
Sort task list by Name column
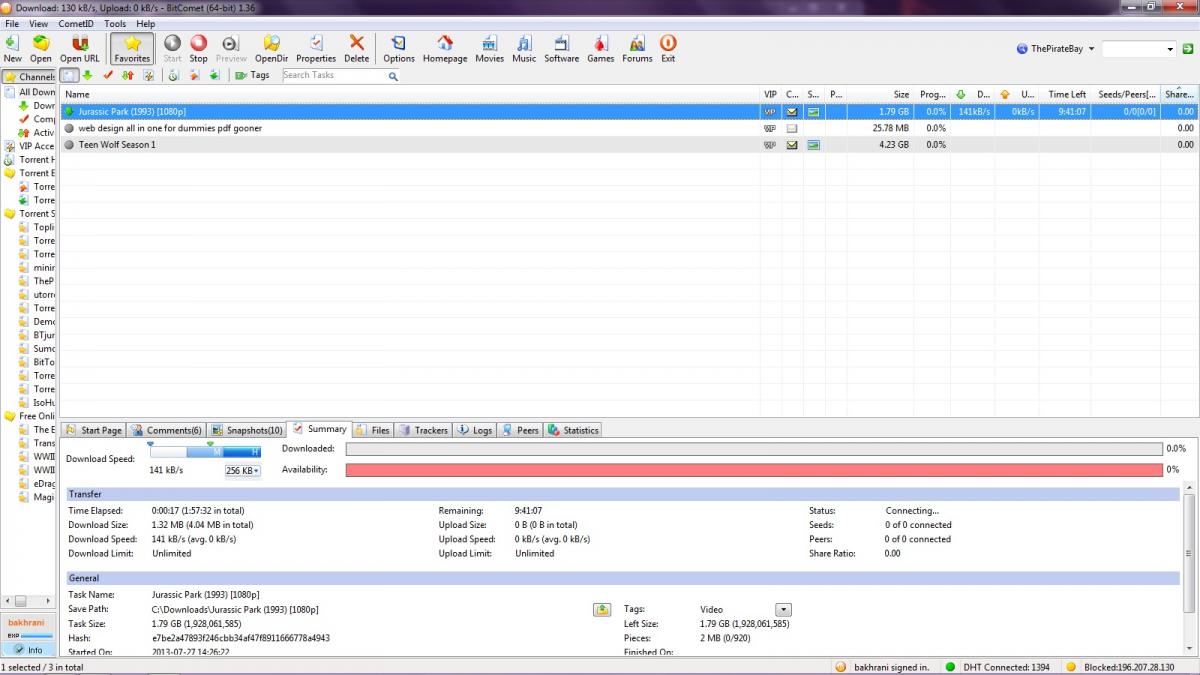coord(410,94)
